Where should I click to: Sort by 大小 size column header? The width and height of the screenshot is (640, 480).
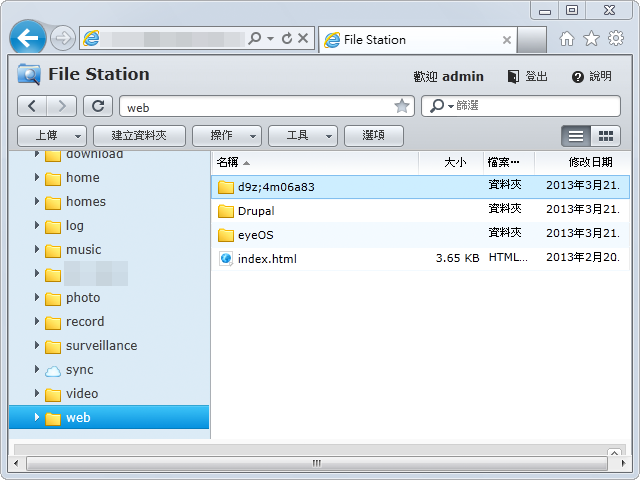[451, 162]
